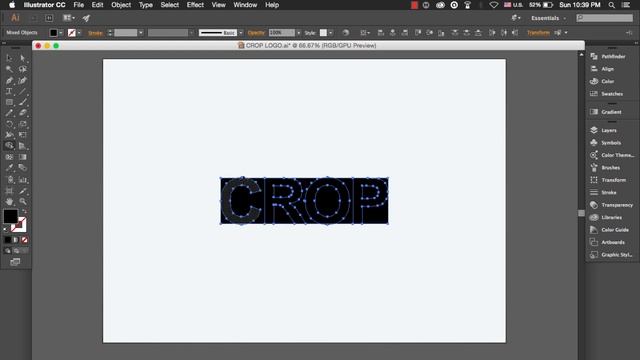Open the Essentials workspace switcher
The width and height of the screenshot is (640, 360).
click(549, 18)
